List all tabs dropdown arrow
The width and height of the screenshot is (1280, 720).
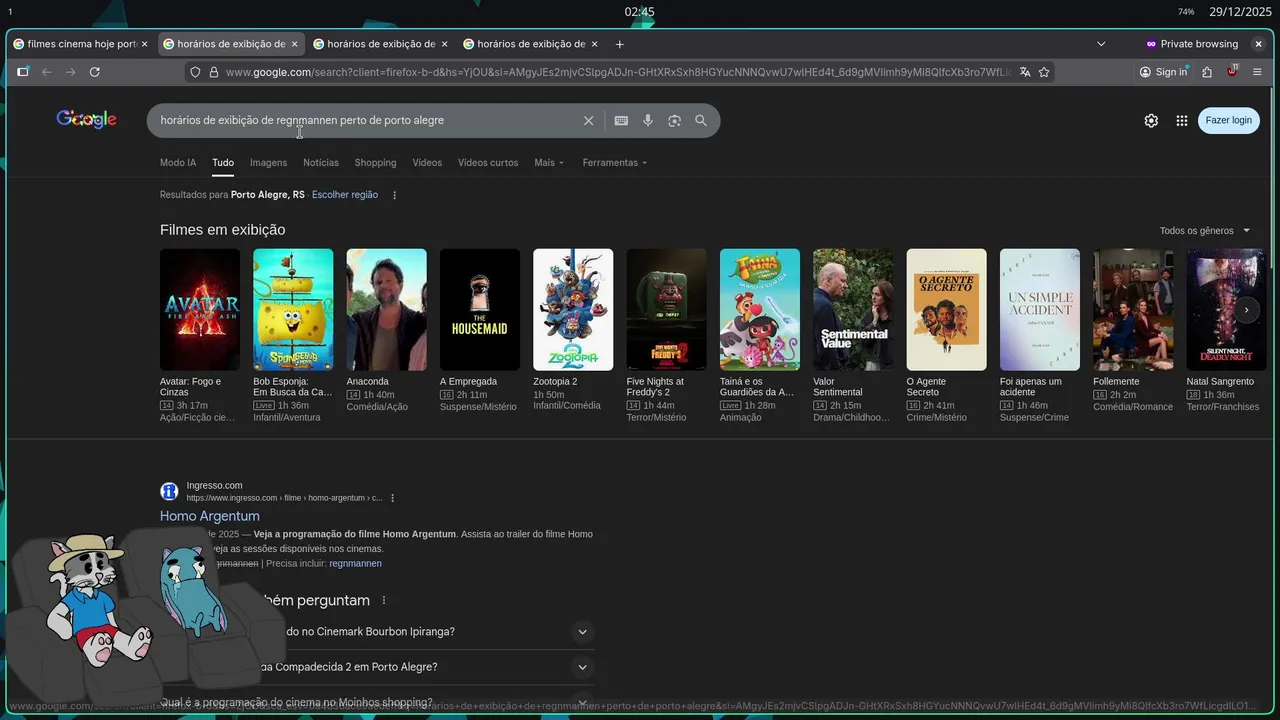click(1101, 44)
